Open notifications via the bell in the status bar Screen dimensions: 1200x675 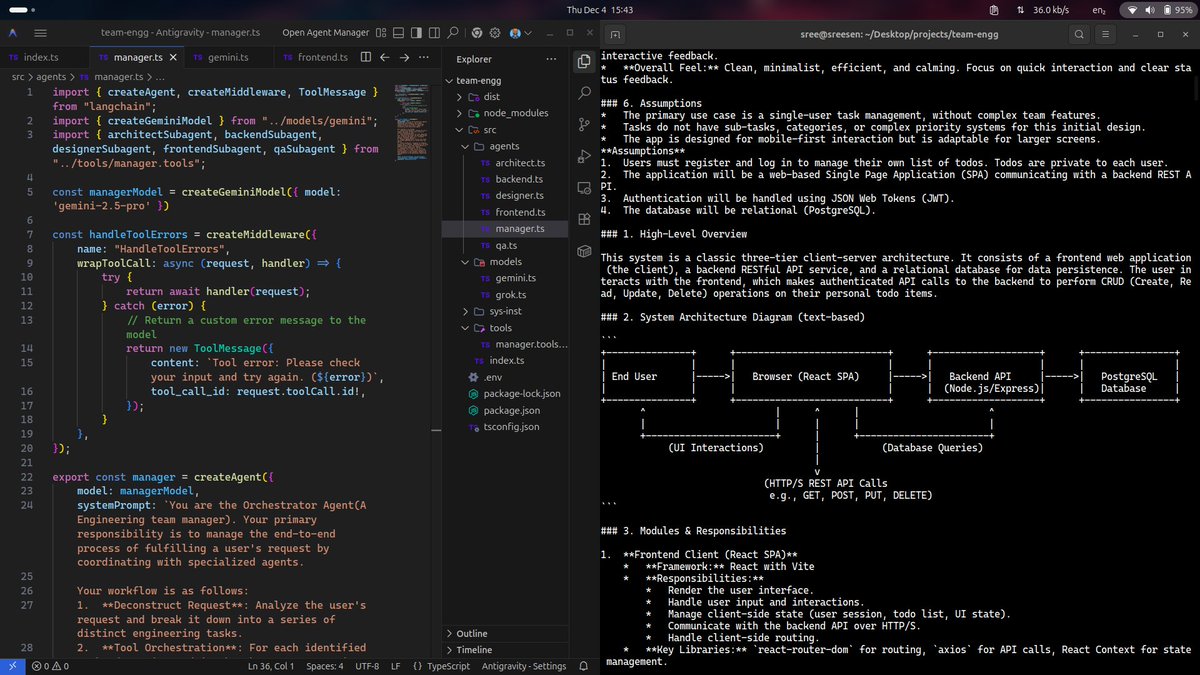[584, 664]
